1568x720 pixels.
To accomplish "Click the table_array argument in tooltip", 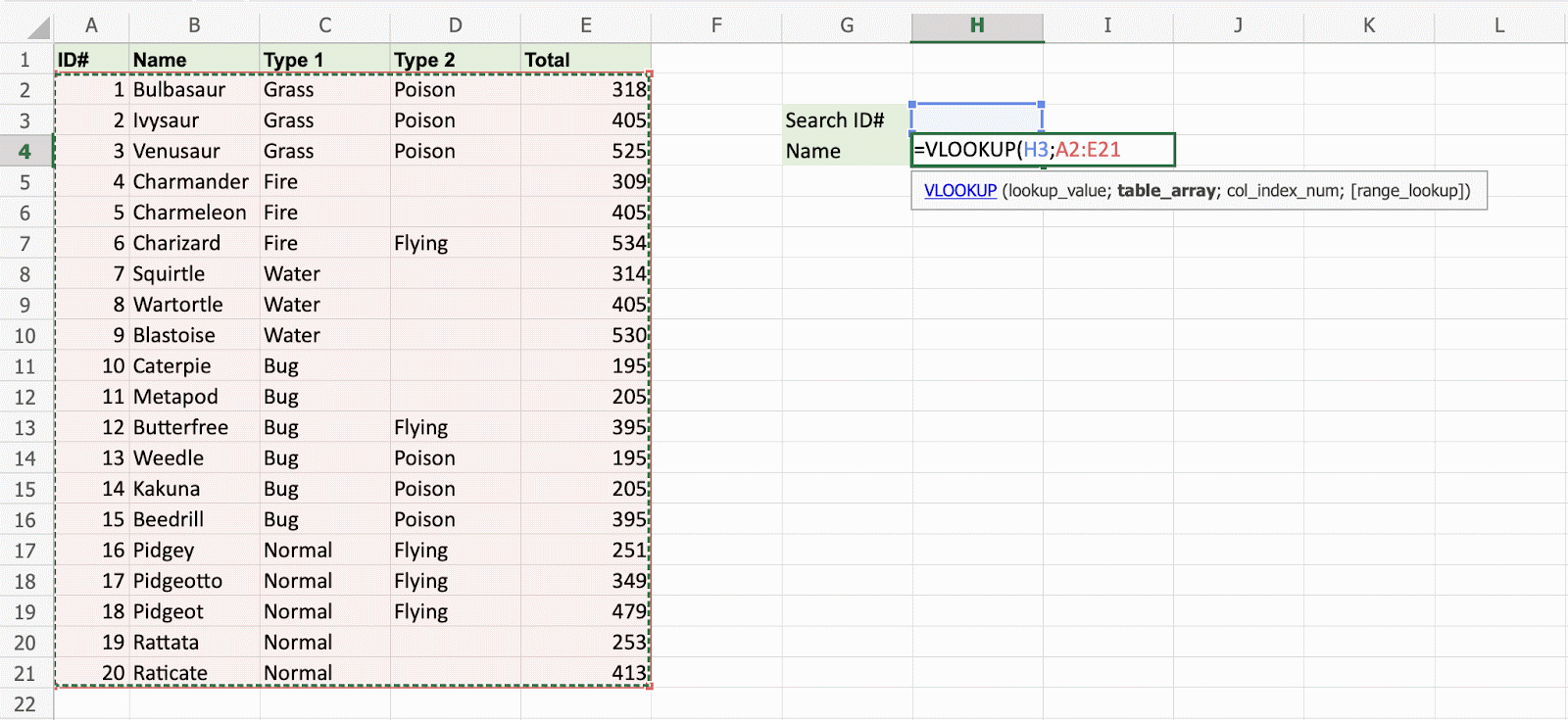I will (1166, 191).
